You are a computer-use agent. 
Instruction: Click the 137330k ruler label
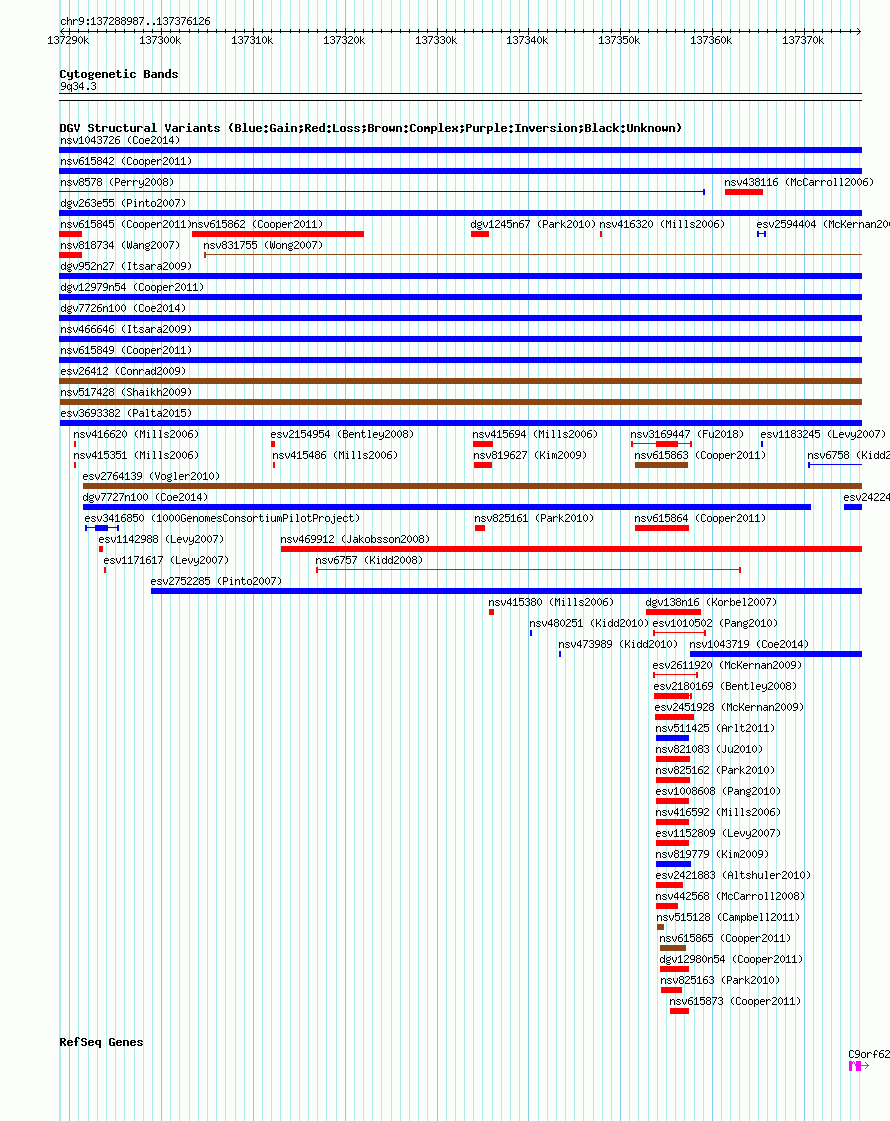coord(435,41)
